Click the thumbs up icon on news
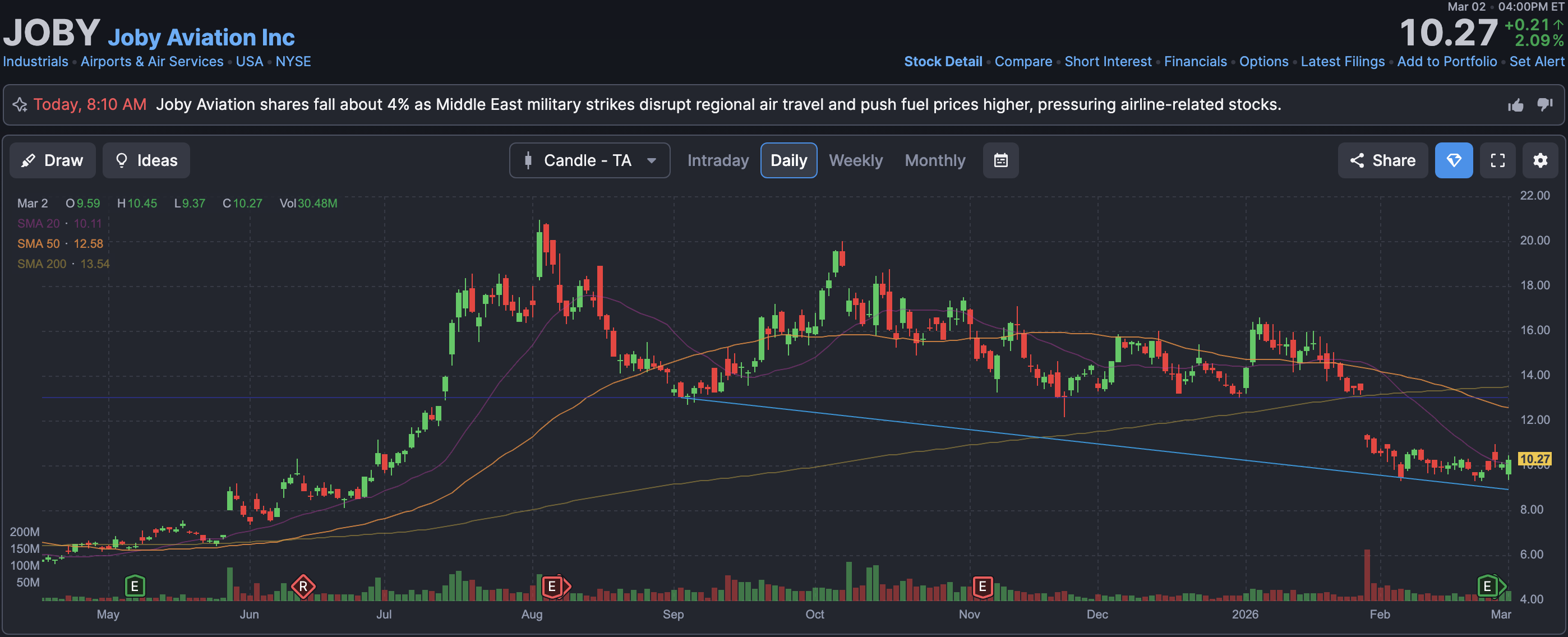Viewport: 1568px width, 637px height. click(1516, 105)
